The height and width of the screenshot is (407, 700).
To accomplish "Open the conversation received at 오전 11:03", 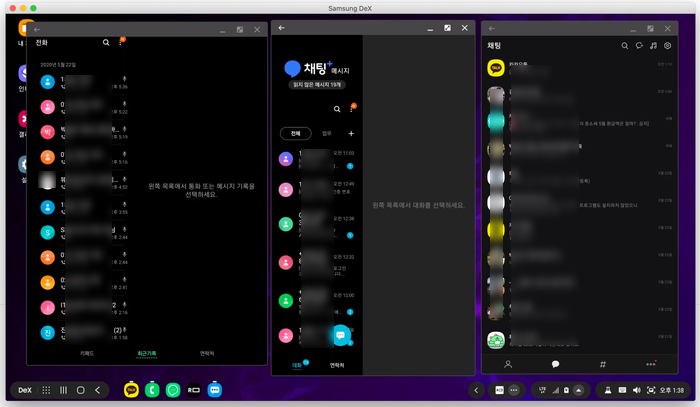I will [317, 159].
